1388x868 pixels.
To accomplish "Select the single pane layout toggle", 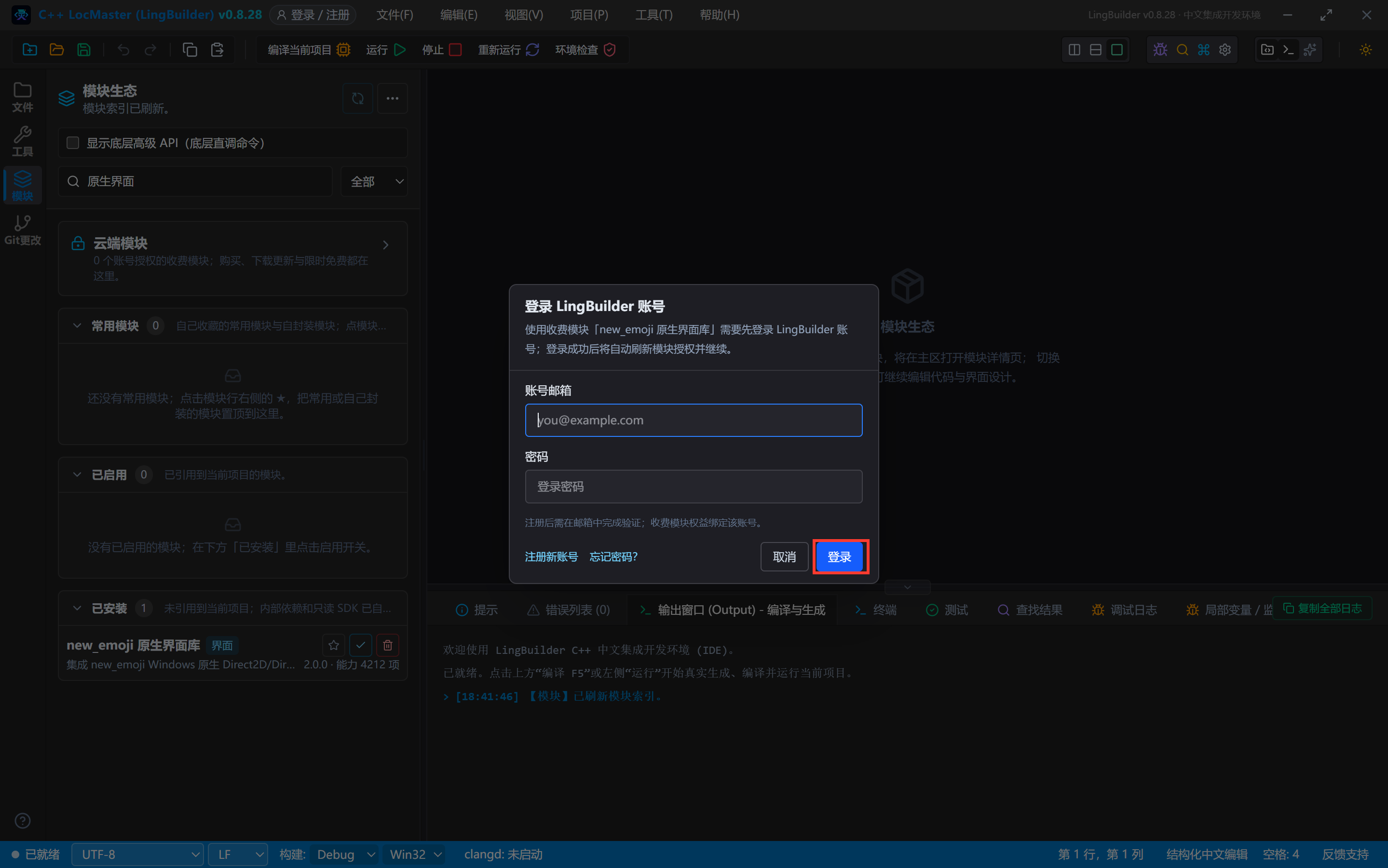I will (x=1116, y=50).
